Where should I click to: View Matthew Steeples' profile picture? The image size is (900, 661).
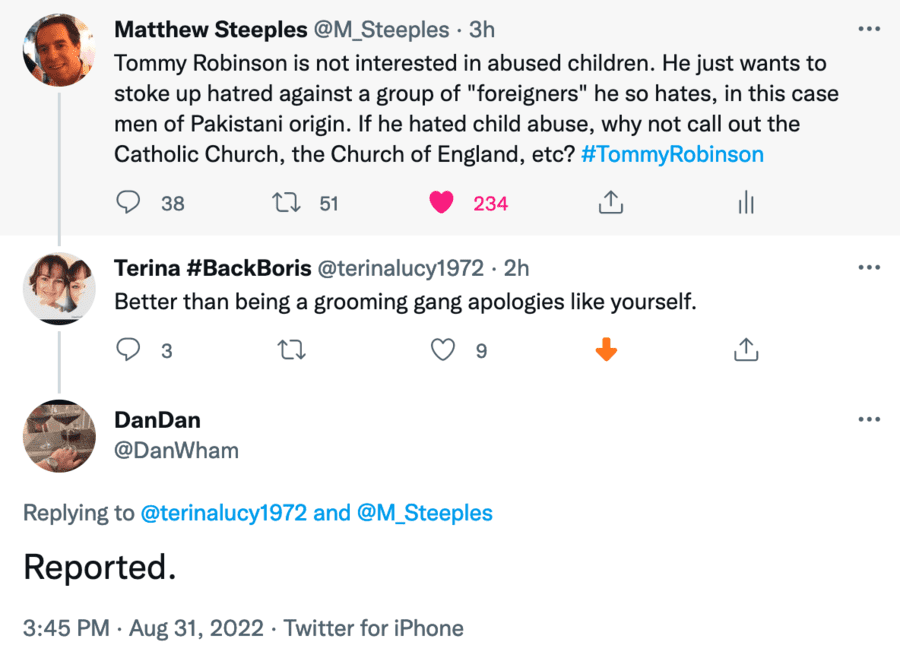pyautogui.click(x=59, y=52)
